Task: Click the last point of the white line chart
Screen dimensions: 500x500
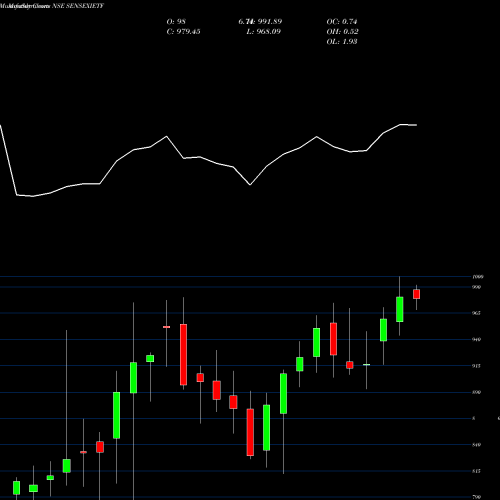Action: pyautogui.click(x=416, y=125)
